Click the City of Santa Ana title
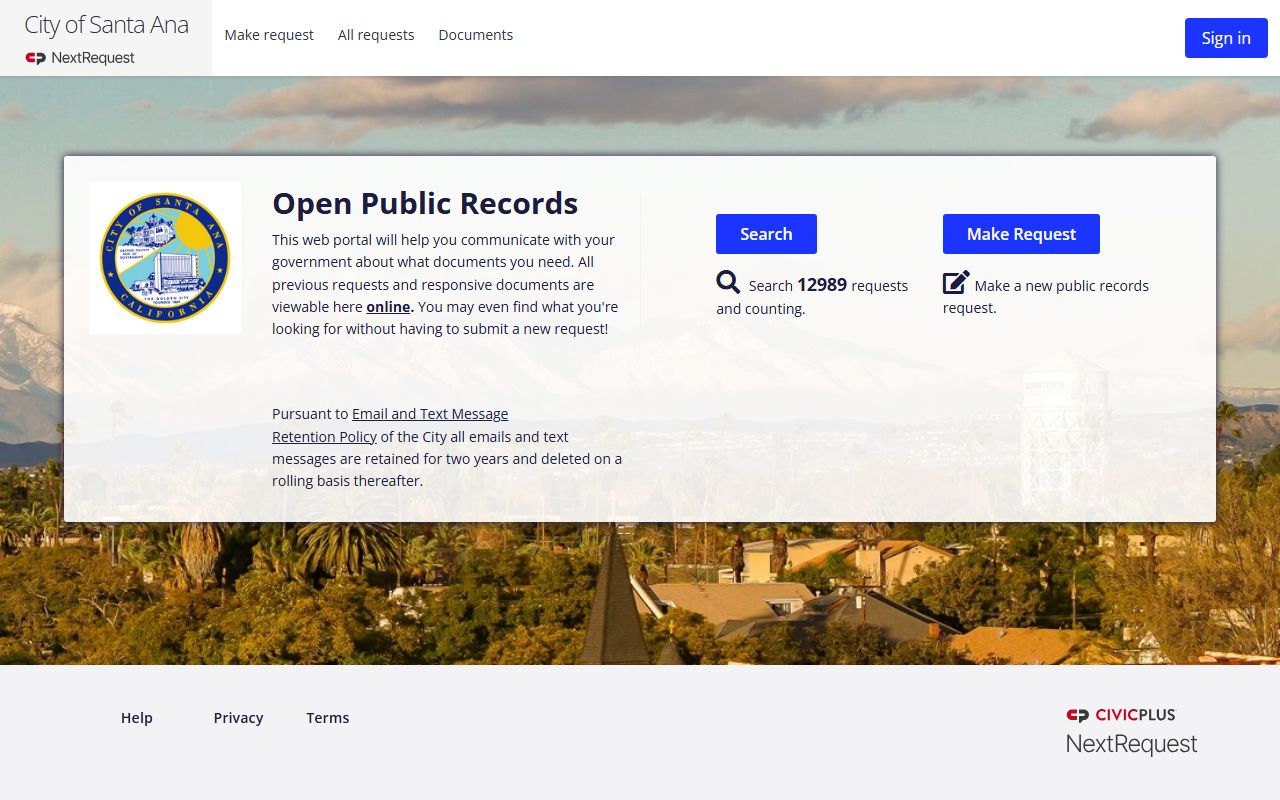The image size is (1280, 800). 106,25
